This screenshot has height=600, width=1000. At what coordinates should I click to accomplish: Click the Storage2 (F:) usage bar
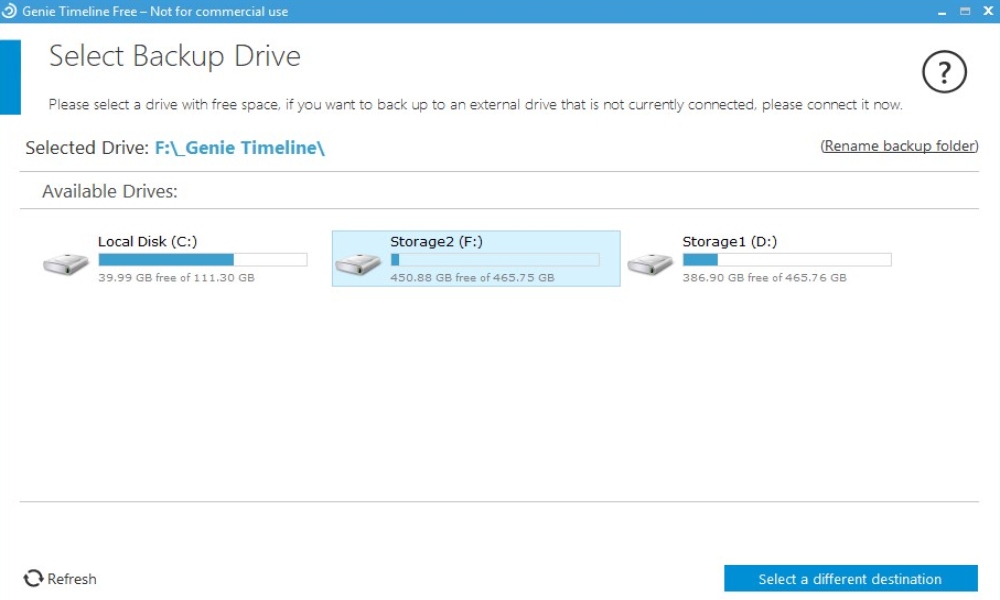(x=495, y=260)
